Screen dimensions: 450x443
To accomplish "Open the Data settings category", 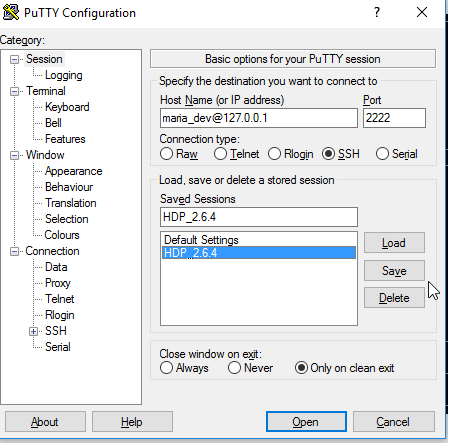I will [x=56, y=267].
